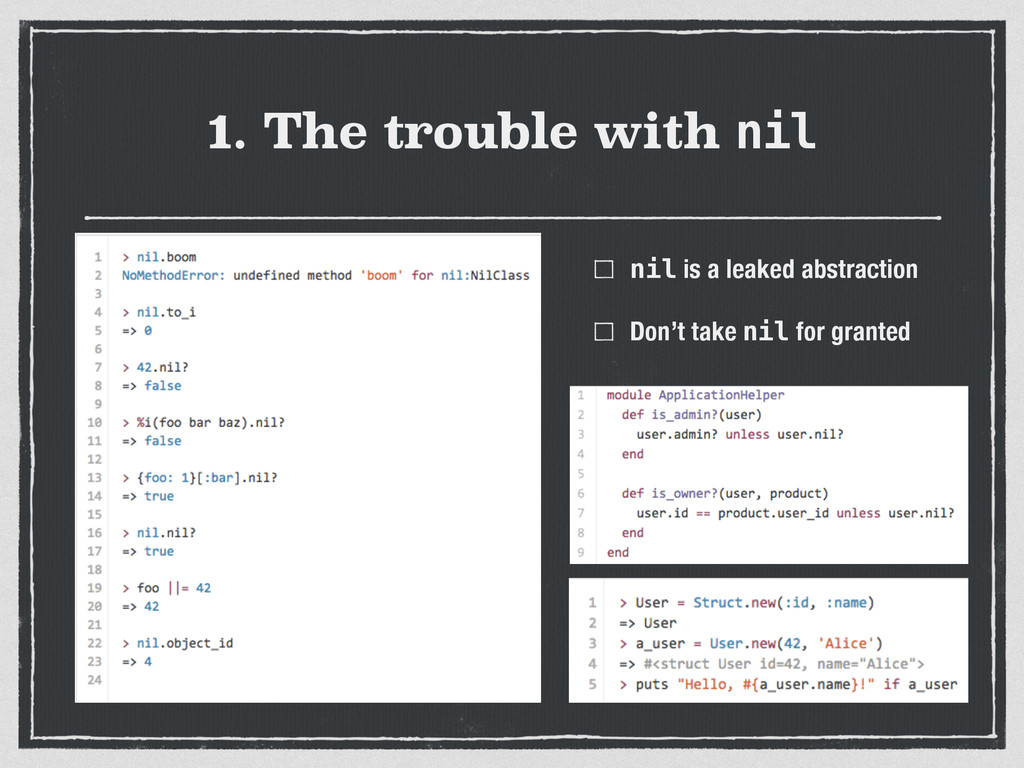This screenshot has height=768, width=1024.
Task: Click '> User = Struct.new(:id, :name)' line
Action: click(746, 602)
